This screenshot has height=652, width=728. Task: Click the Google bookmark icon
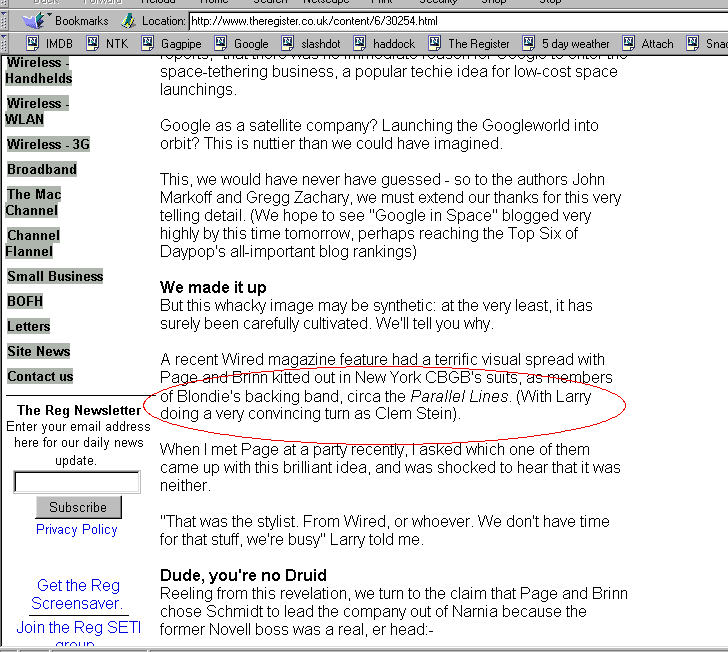[221, 43]
